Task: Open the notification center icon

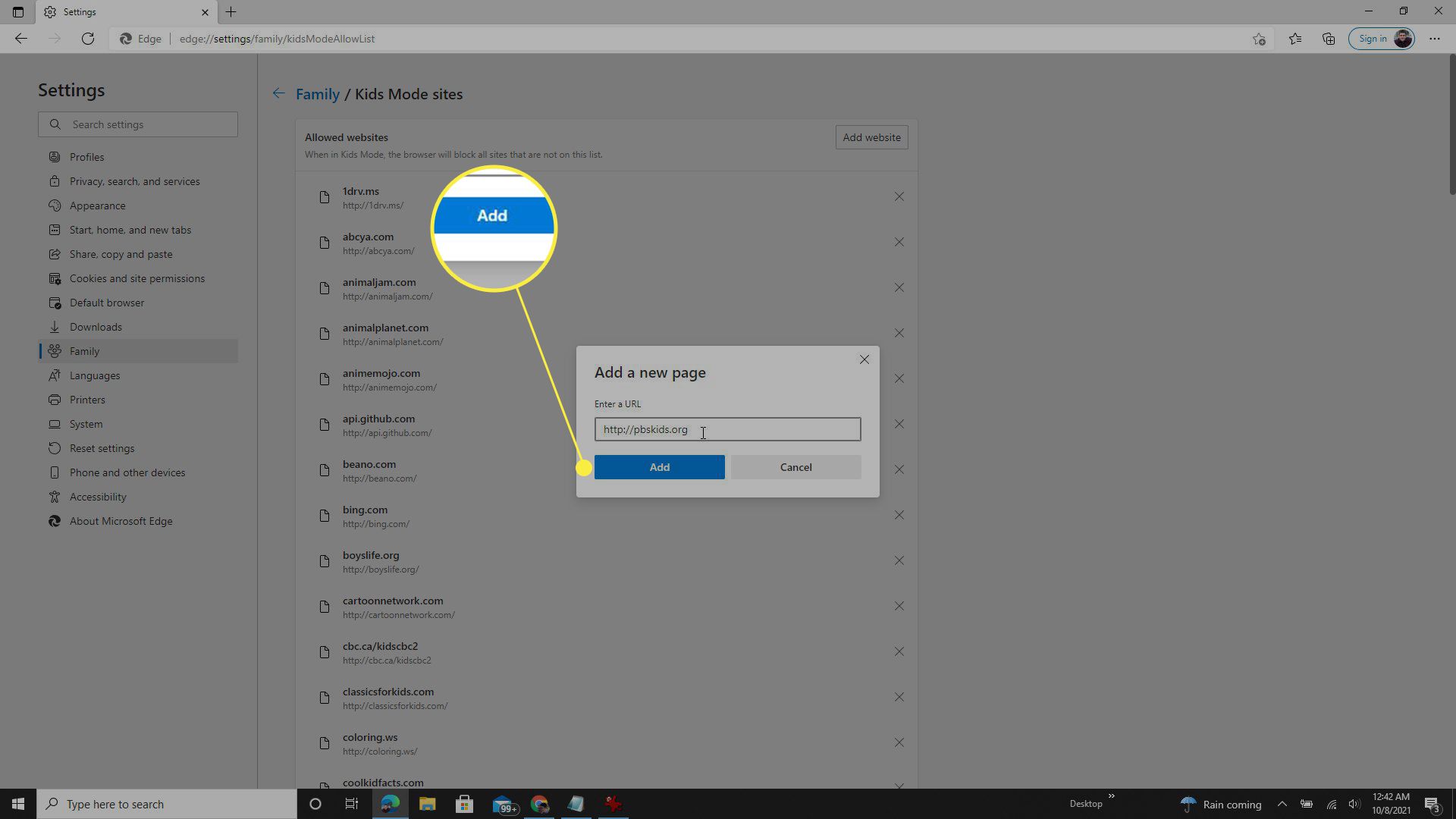Action: click(1432, 804)
